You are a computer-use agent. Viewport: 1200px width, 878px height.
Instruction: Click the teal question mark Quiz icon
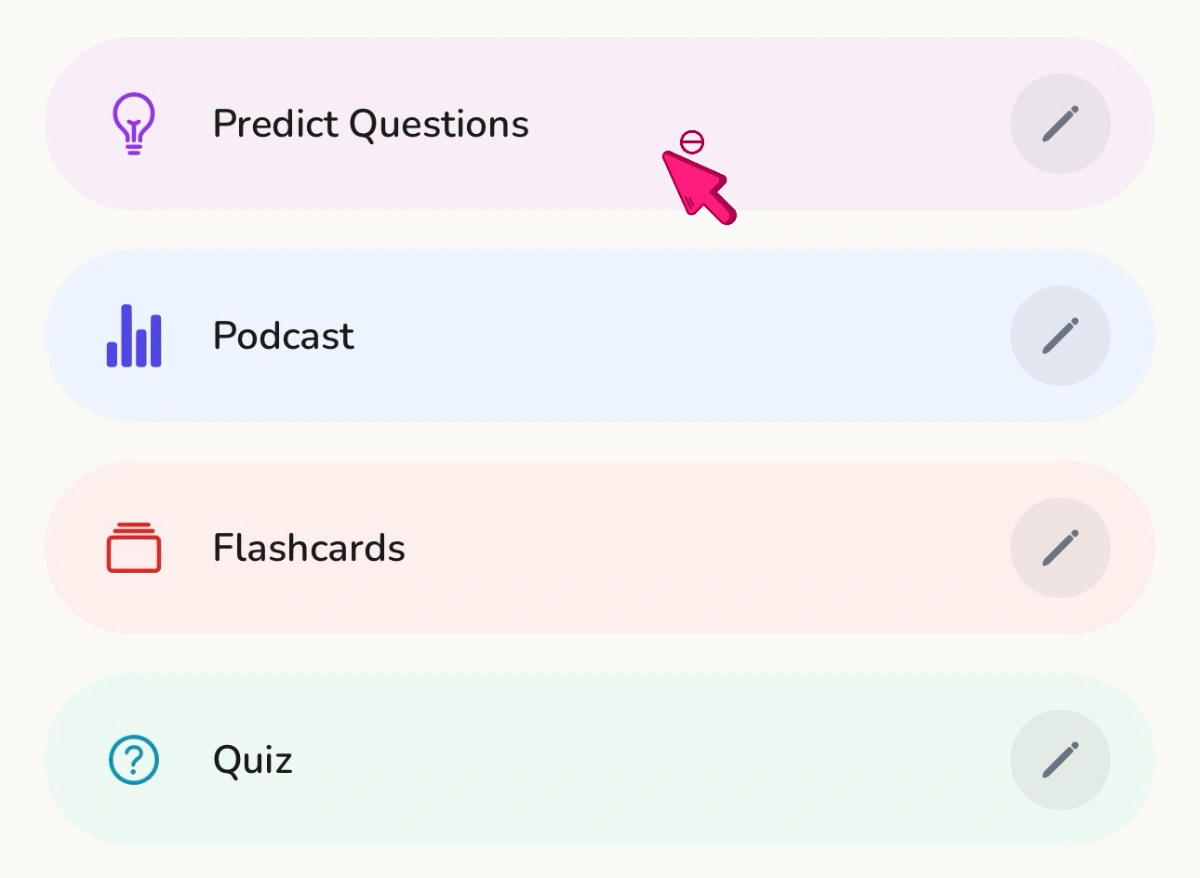[x=134, y=760]
